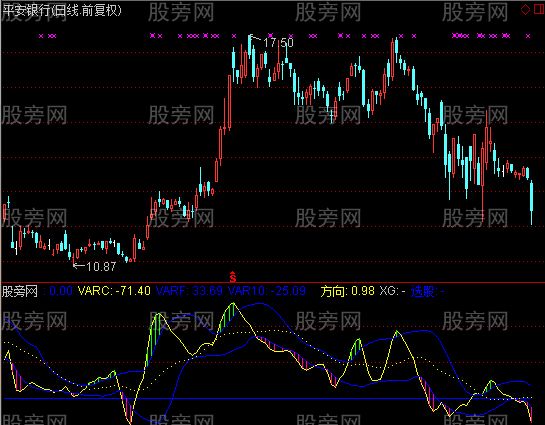Click the red S marker on the axis

click(x=233, y=277)
